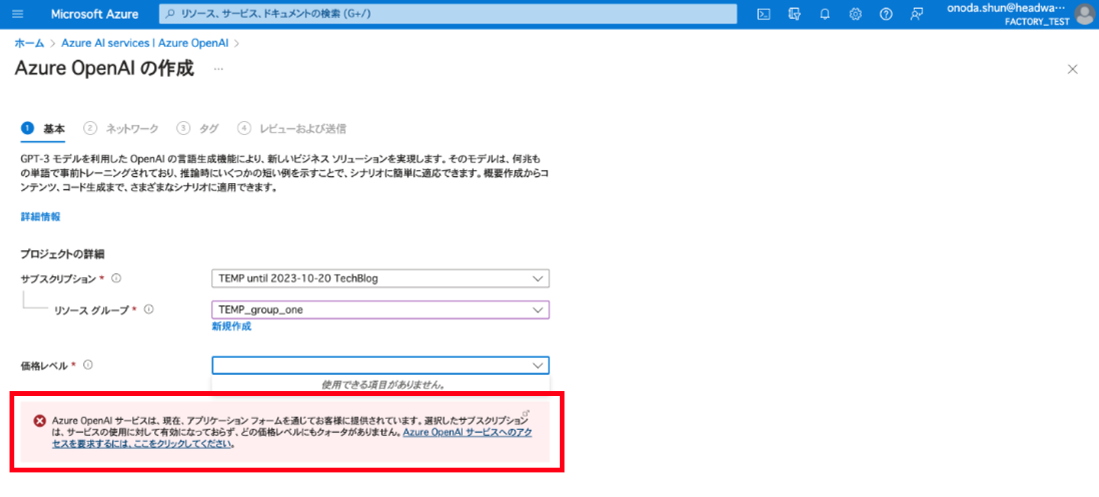Click the 使用できる項目がありません message
The image size is (1099, 497).
383,384
